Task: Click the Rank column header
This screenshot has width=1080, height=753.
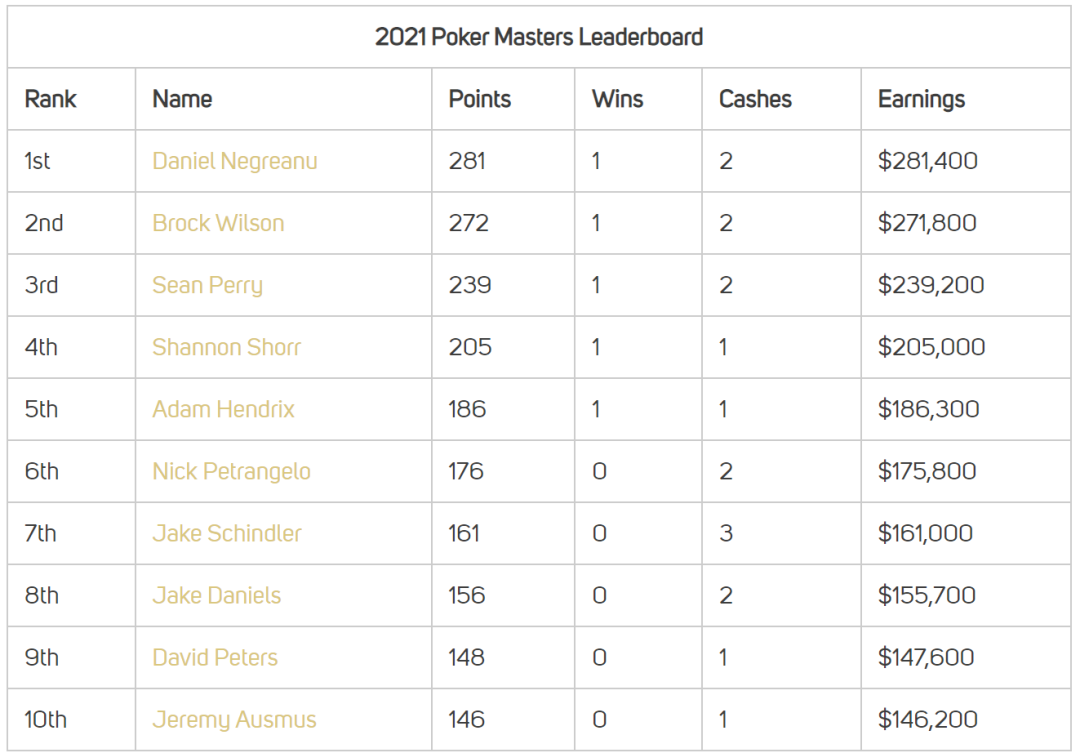Action: pos(50,99)
